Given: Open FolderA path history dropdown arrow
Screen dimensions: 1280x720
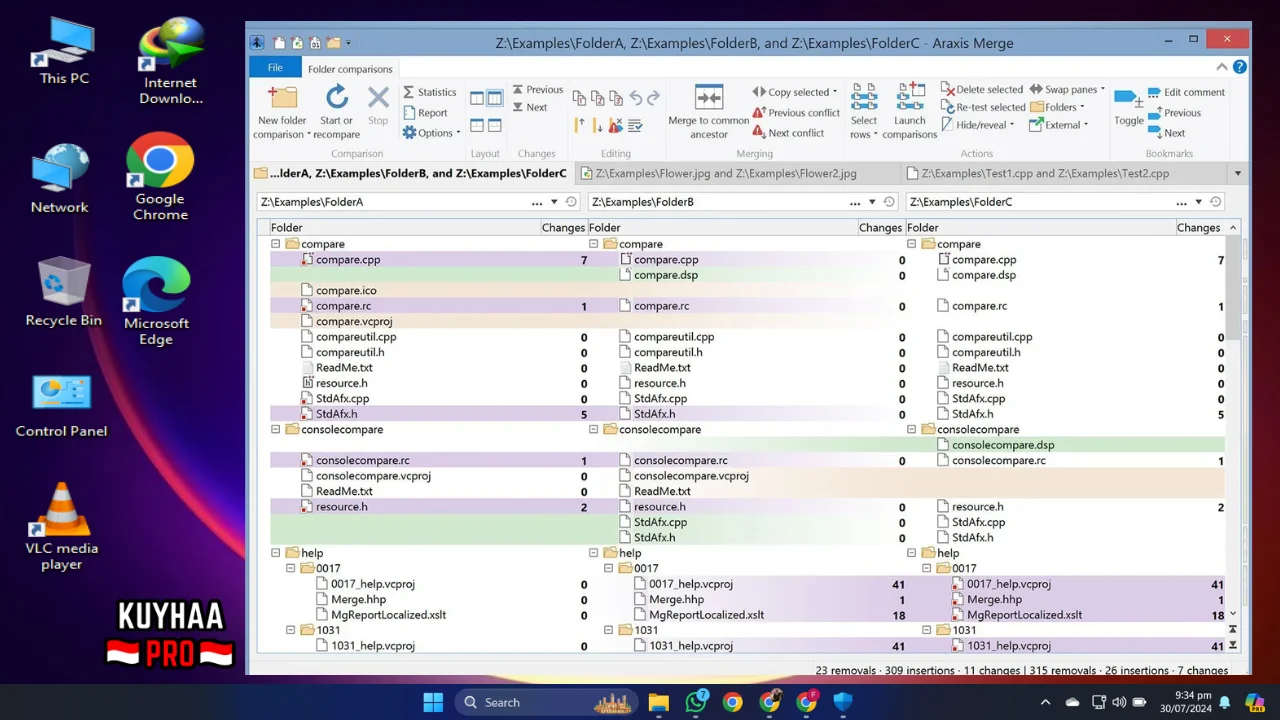Looking at the screenshot, I should tap(554, 202).
